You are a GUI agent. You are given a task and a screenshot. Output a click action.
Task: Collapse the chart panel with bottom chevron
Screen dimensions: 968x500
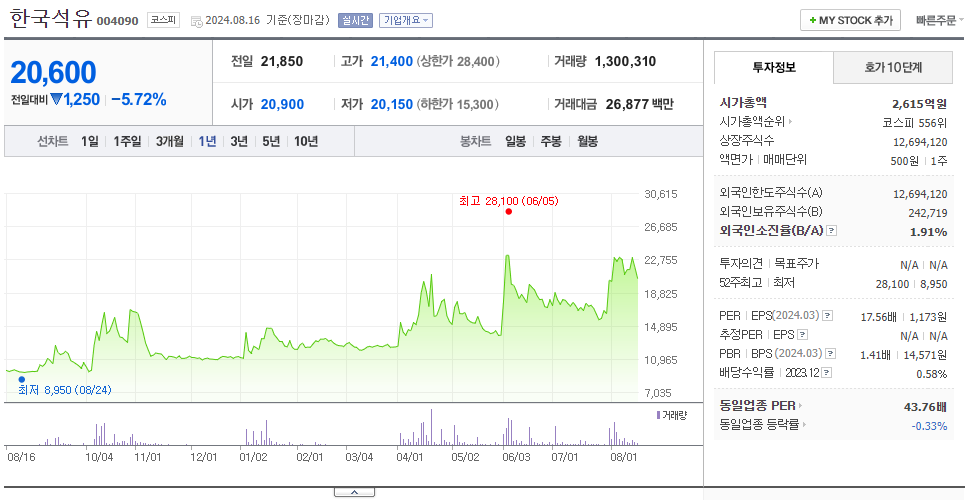pyautogui.click(x=354, y=492)
